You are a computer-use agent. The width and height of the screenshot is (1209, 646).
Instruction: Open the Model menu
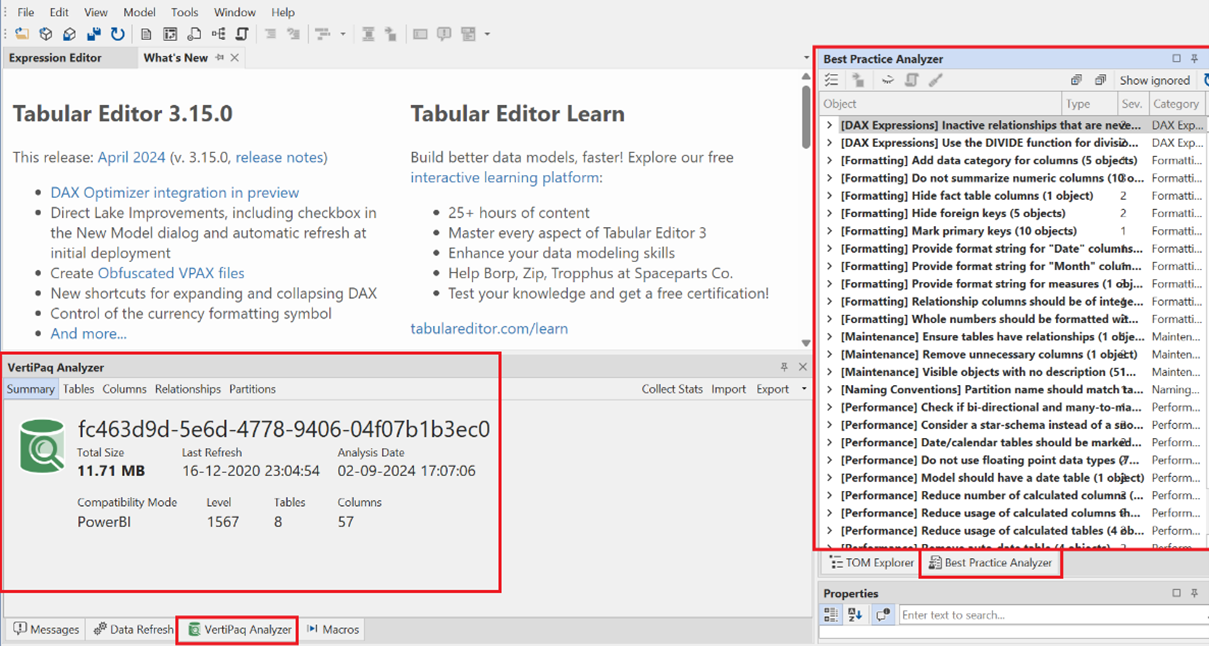(139, 12)
